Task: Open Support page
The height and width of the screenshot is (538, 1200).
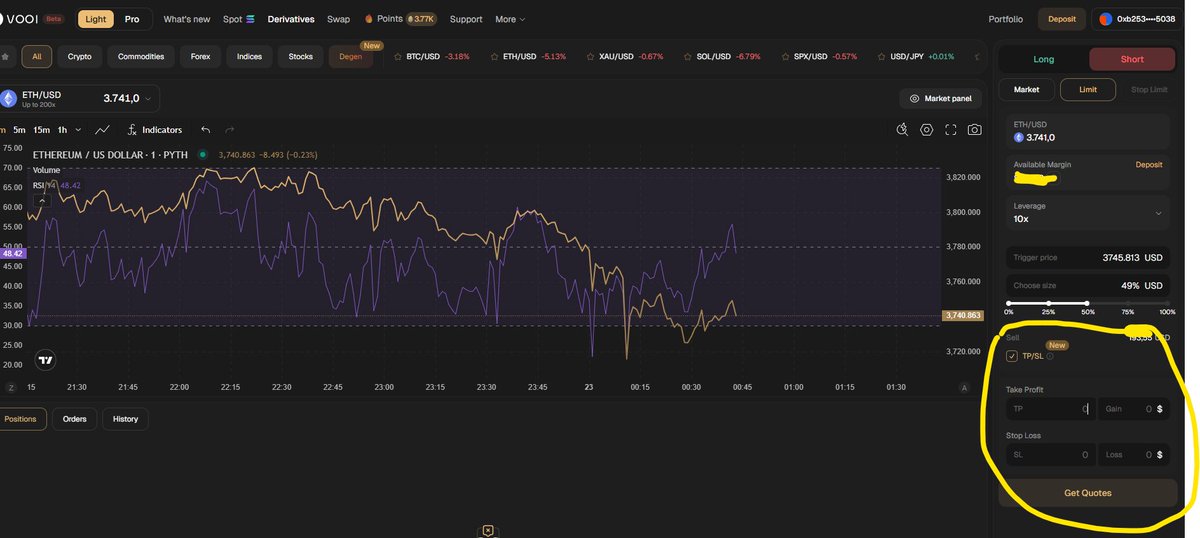Action: (466, 19)
